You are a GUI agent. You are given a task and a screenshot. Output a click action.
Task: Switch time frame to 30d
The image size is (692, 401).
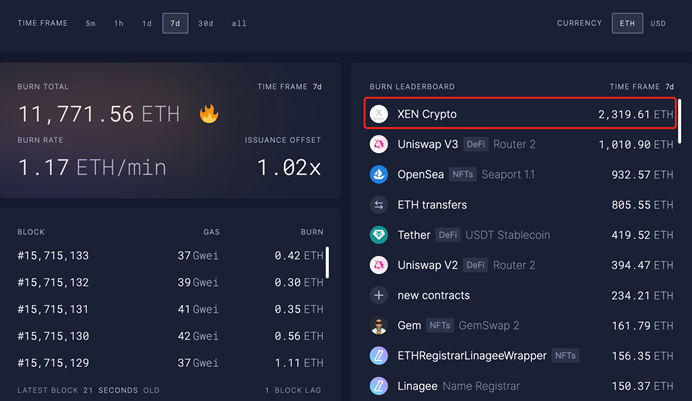click(206, 23)
